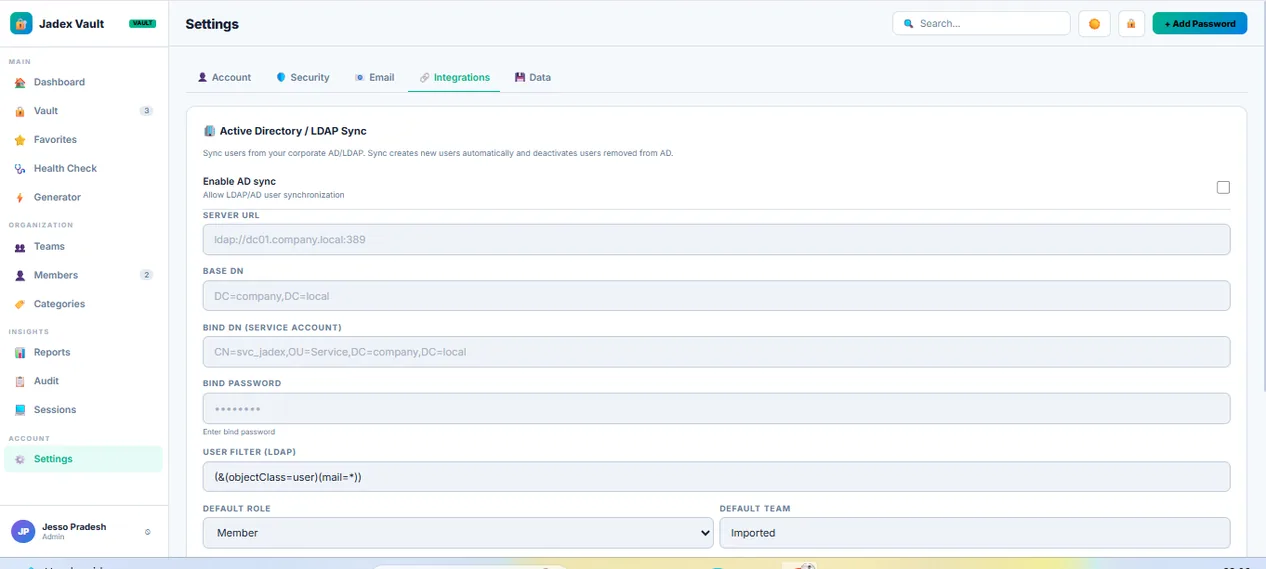Click the Jadex Vault logo icon

21,23
